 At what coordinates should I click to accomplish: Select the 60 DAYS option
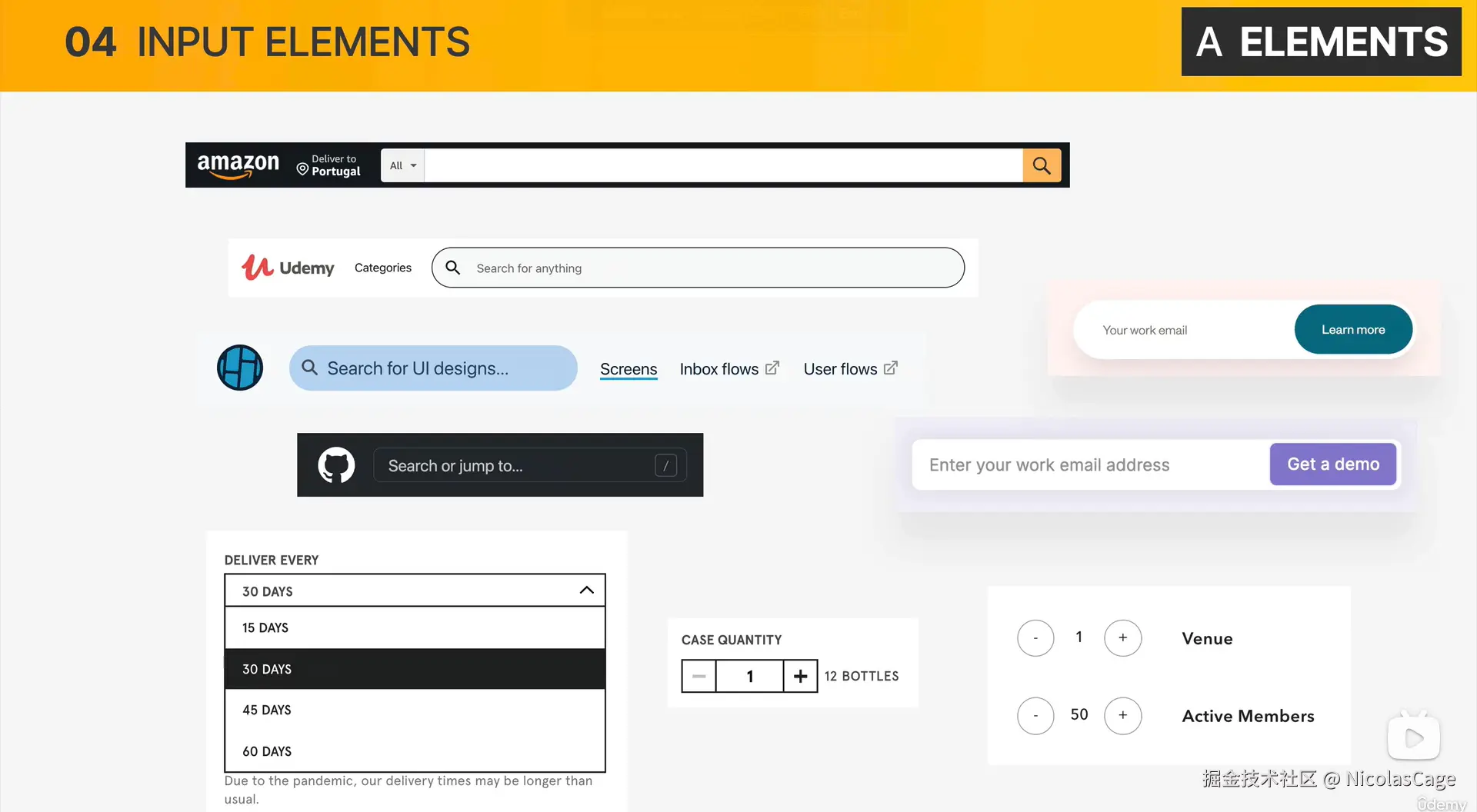coord(415,751)
